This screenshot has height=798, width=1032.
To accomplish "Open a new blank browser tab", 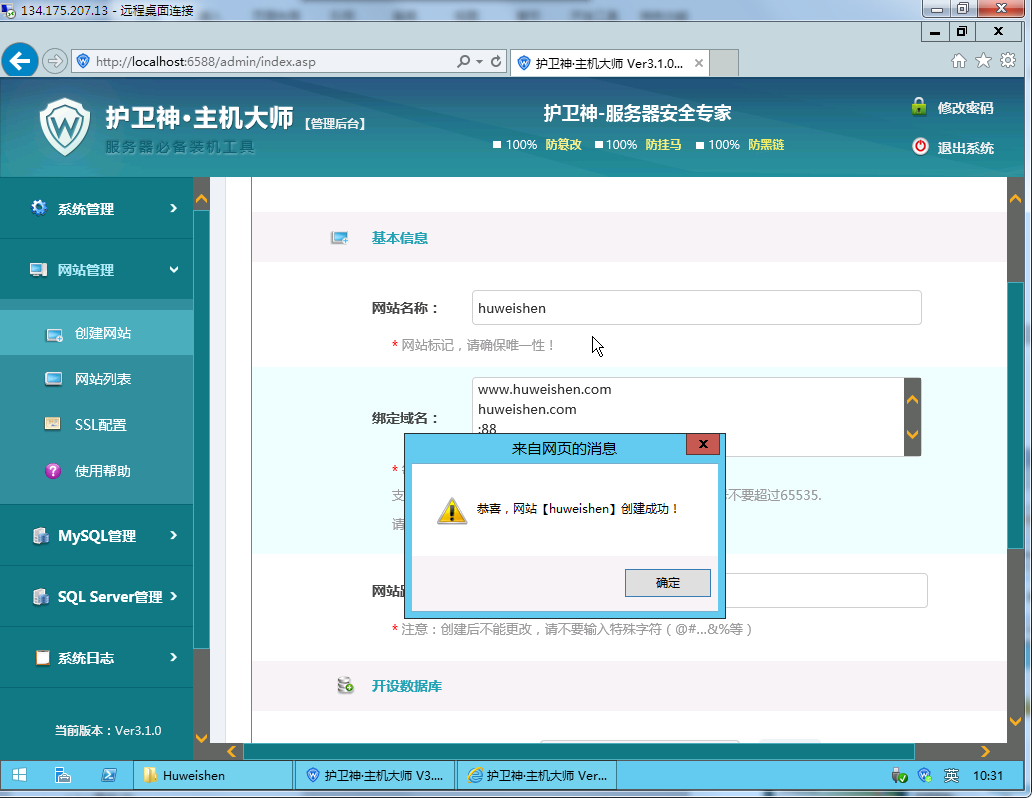I will (x=724, y=63).
